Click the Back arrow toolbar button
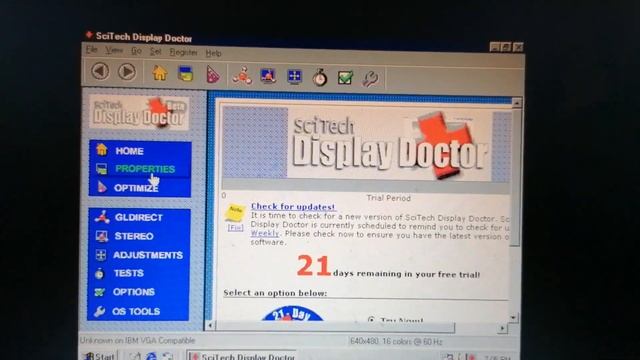Screen dimensions: 640x360 100,71
